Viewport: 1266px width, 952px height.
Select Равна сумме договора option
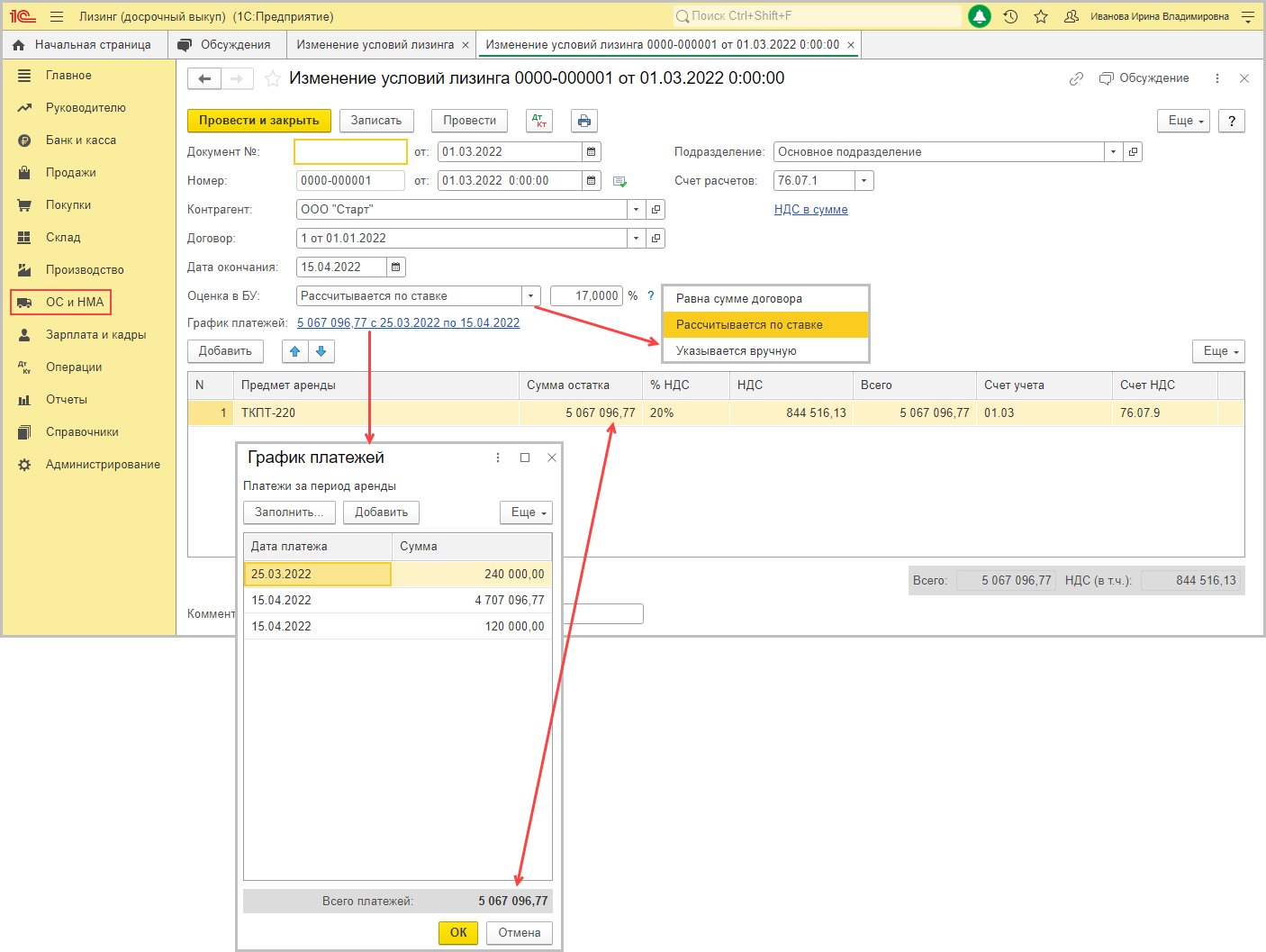coord(765,299)
